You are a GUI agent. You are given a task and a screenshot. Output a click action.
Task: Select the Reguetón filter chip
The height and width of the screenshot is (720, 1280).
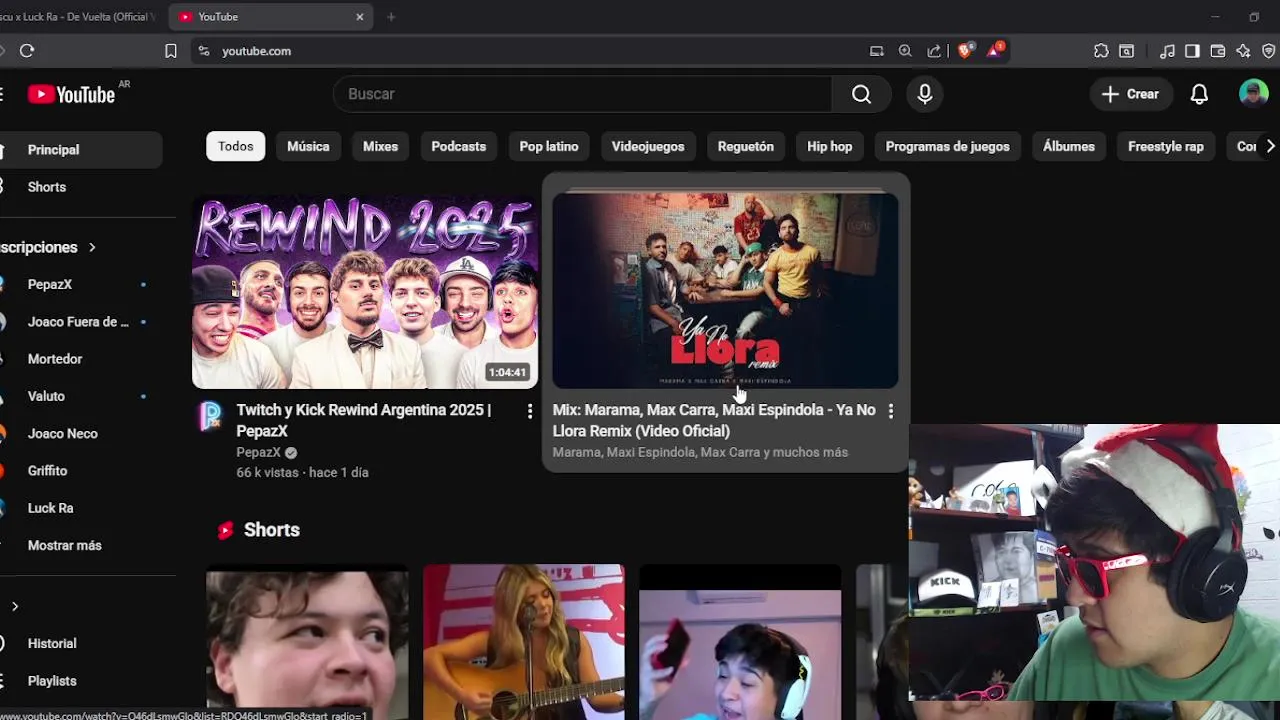point(746,146)
